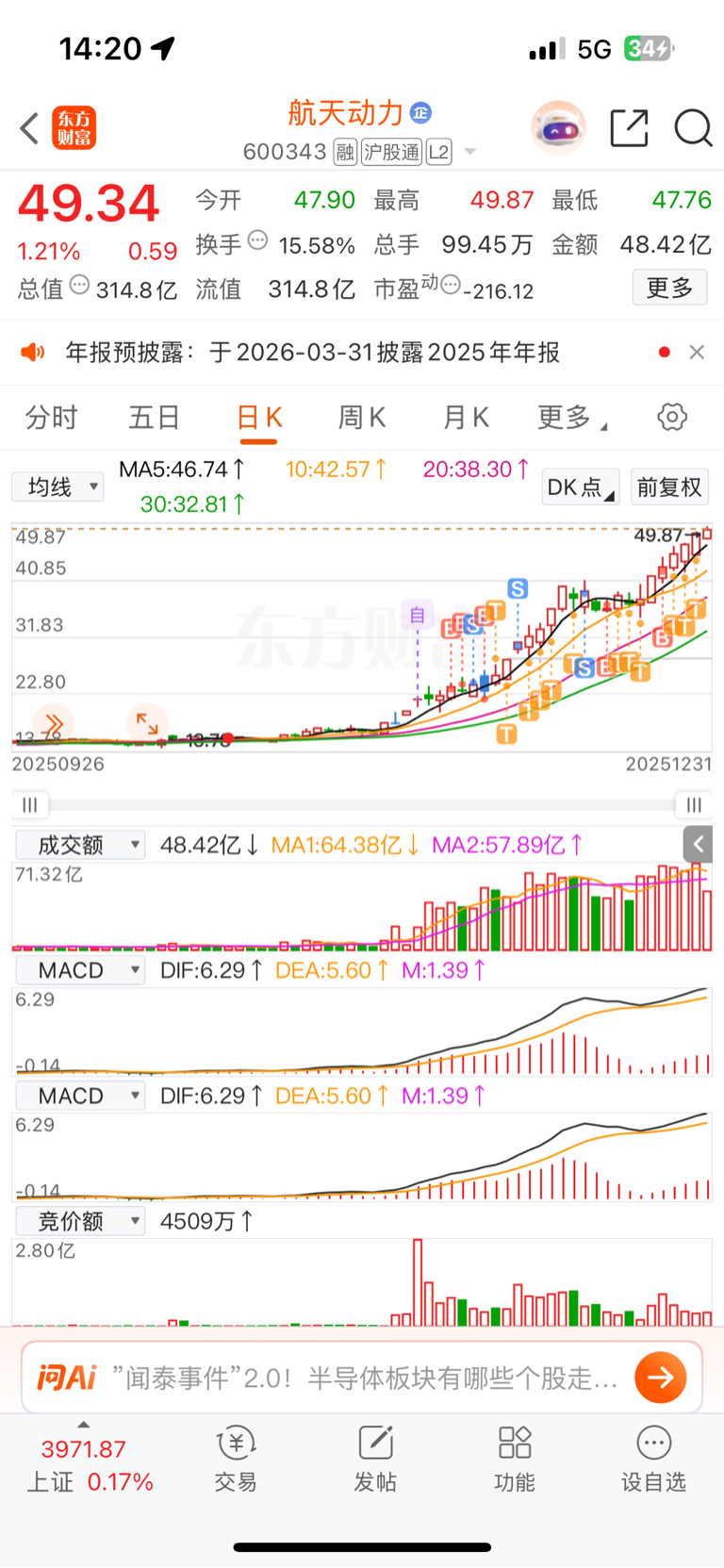Screen dimensions: 724x1568
Task: Switch to 分时 chart tab
Action: click(x=51, y=417)
